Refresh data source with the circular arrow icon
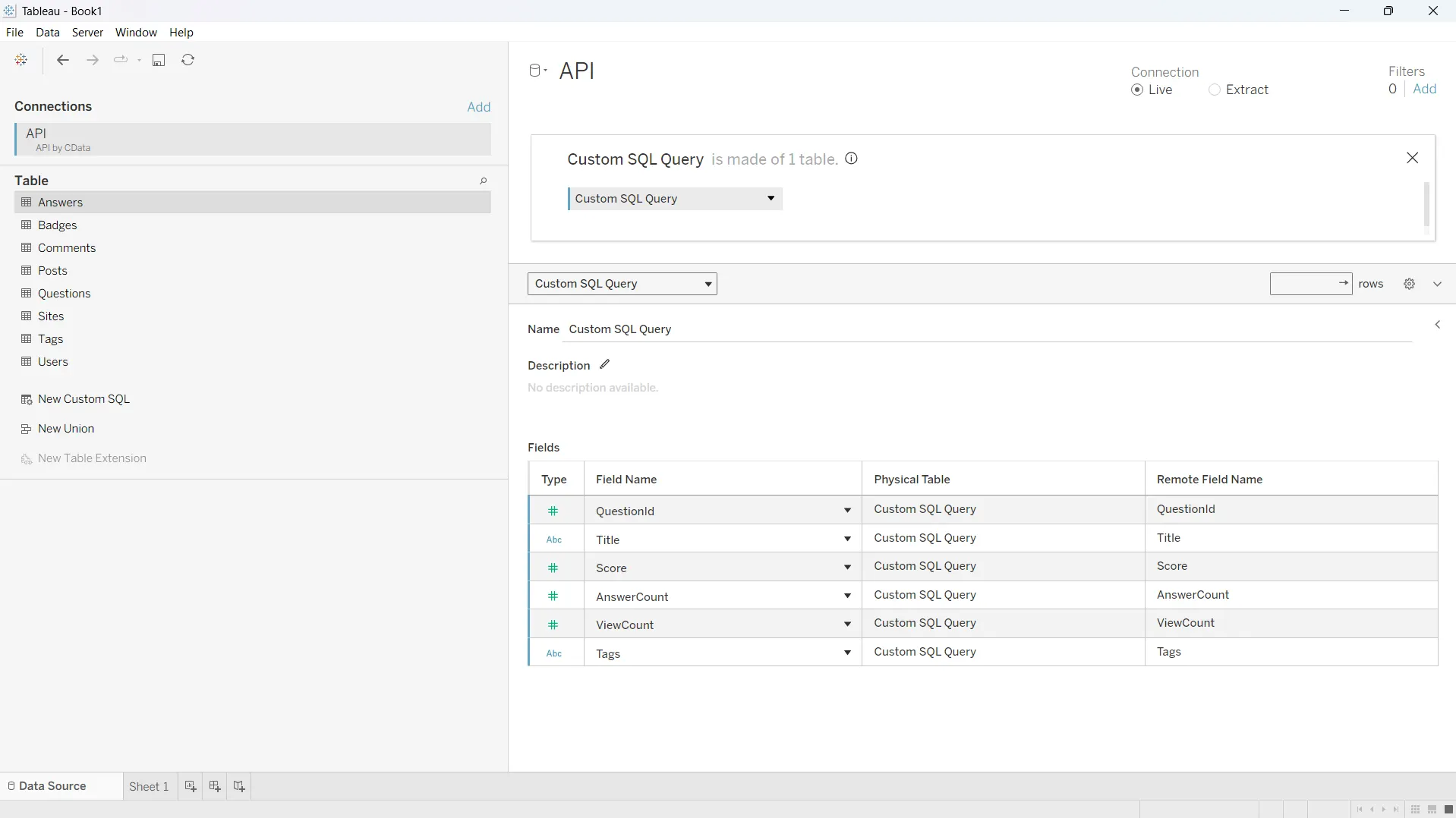This screenshot has width=1456, height=818. [188, 60]
